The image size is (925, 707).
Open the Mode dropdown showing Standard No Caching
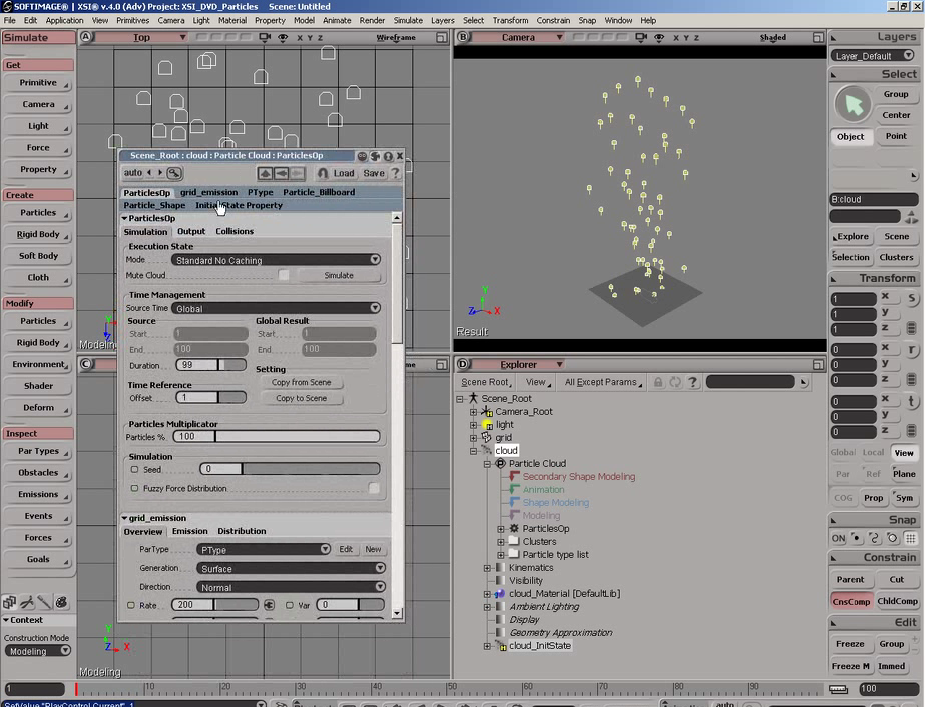click(276, 260)
